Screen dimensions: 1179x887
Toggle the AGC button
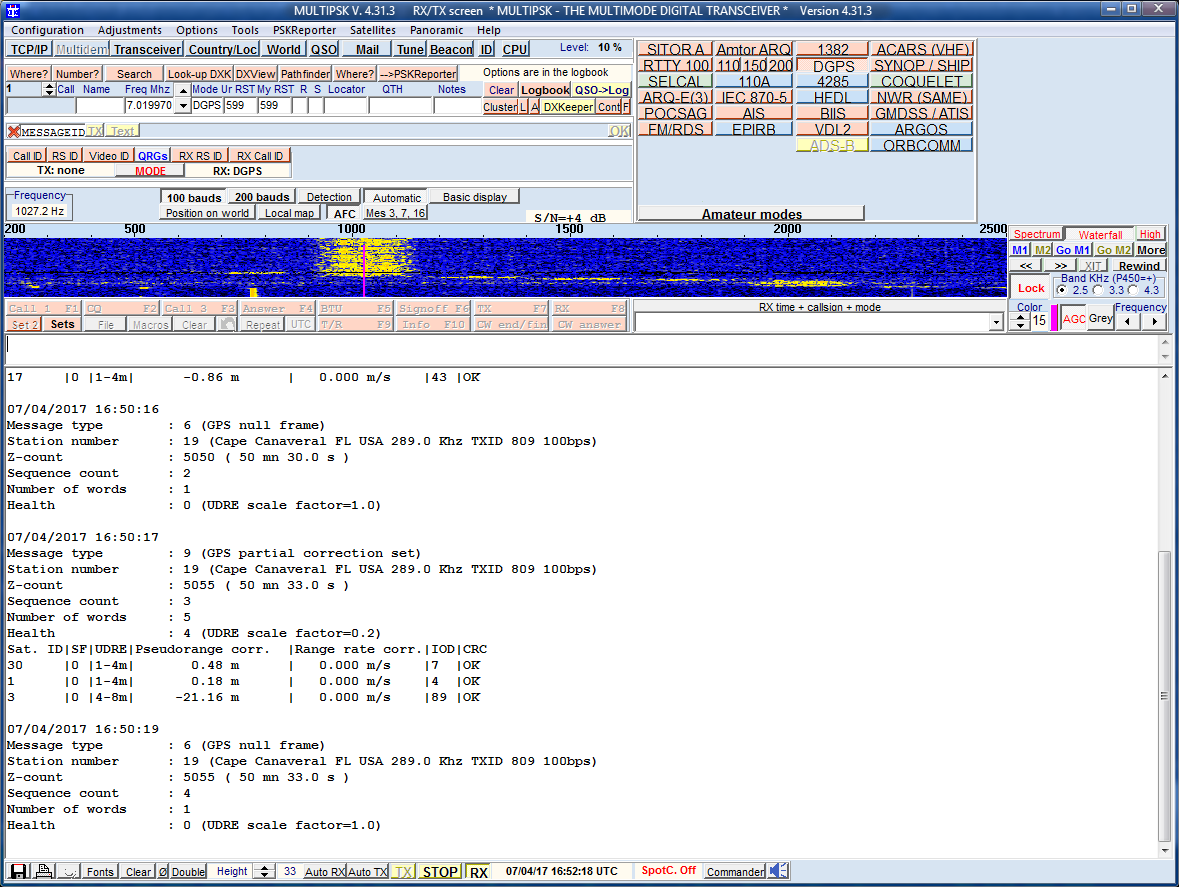point(1074,319)
